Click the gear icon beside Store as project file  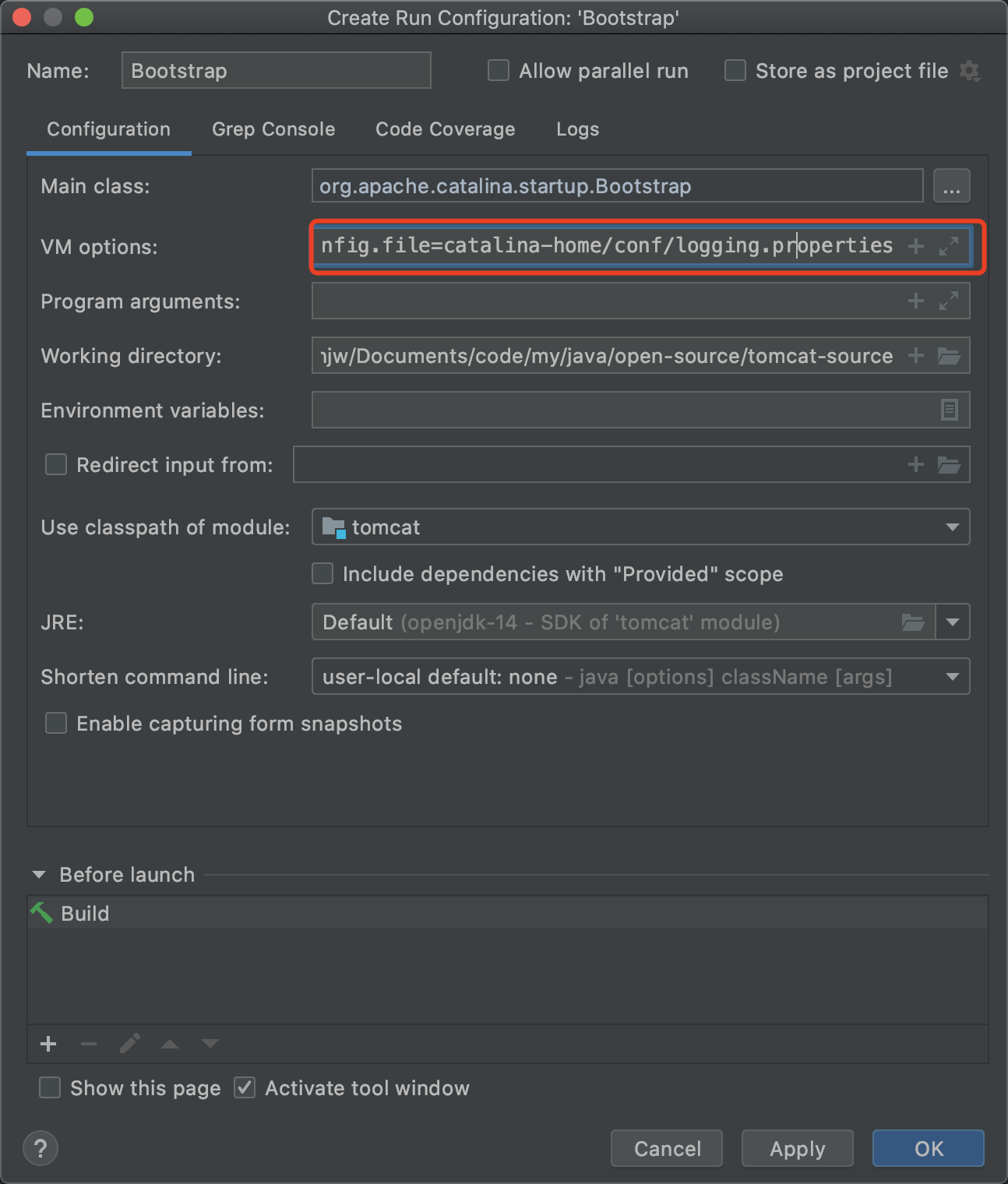tap(969, 71)
